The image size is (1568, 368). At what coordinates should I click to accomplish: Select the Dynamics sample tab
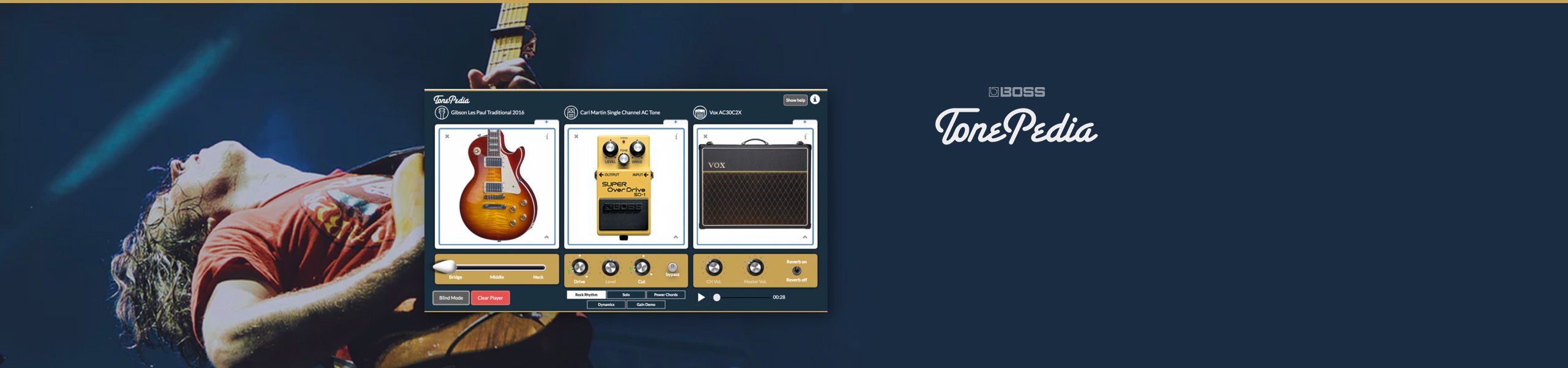606,305
